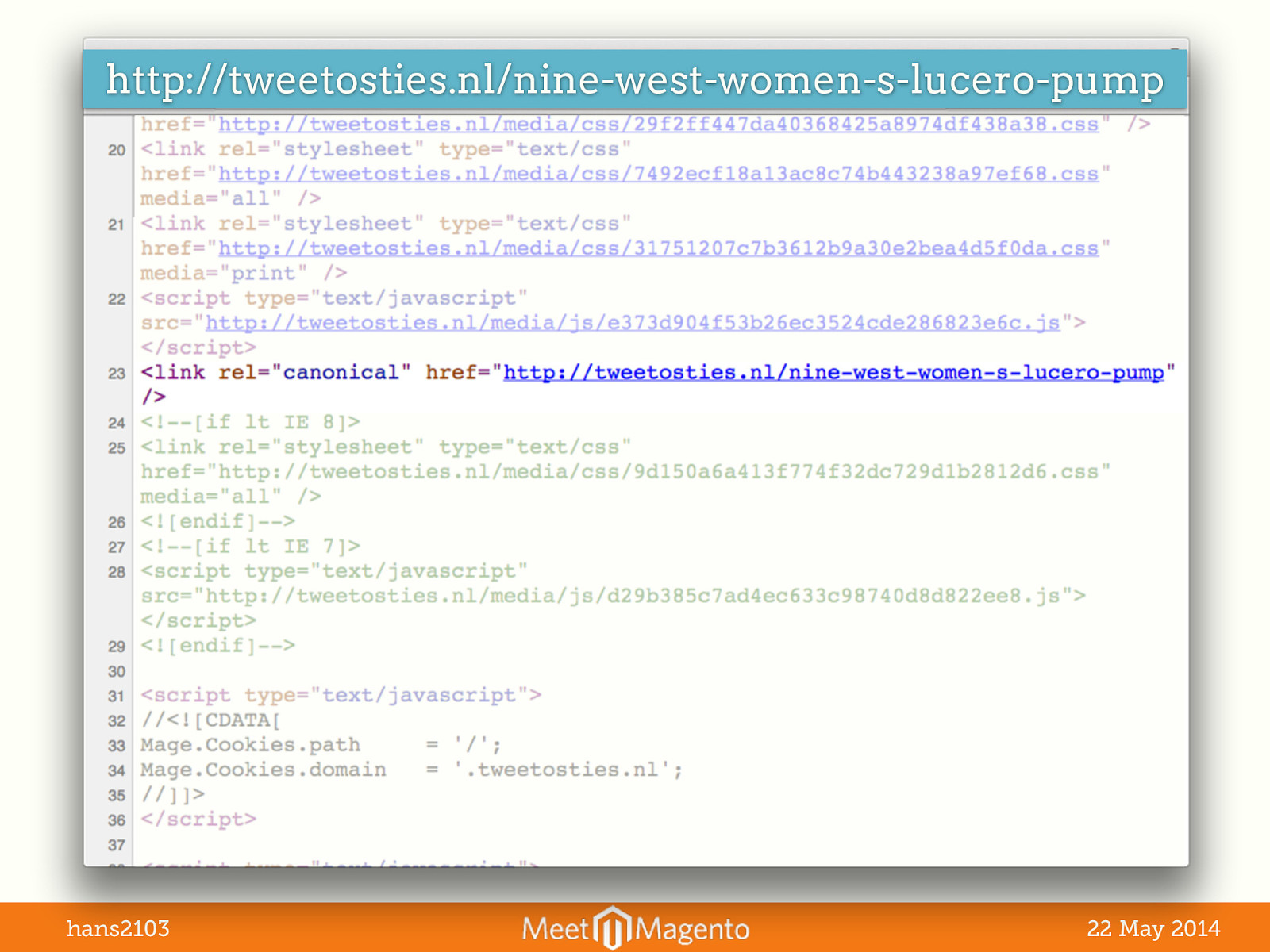Click the 9d150a6a413f...css href text

625,472
